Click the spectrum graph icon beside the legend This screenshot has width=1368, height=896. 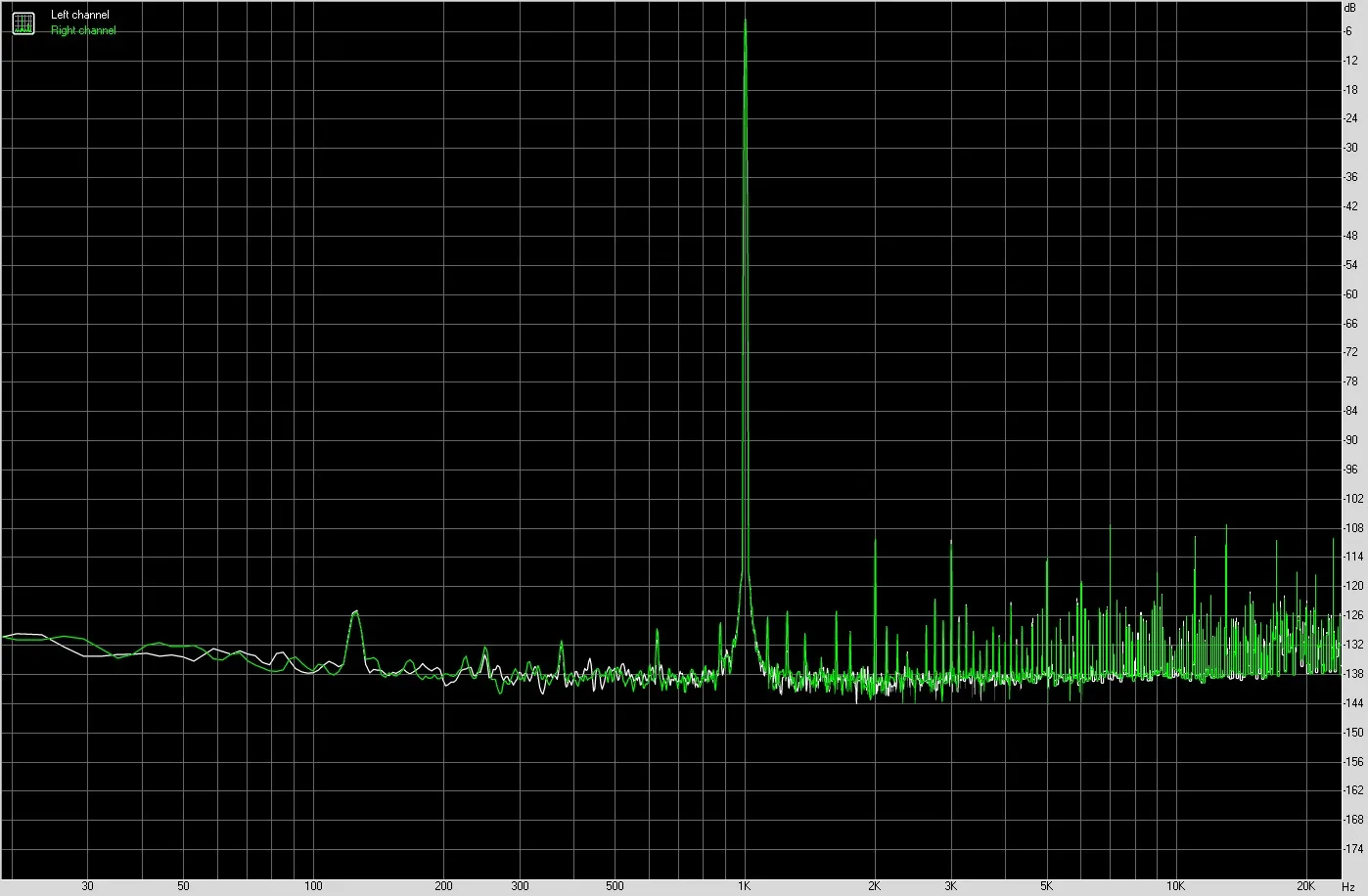point(23,23)
